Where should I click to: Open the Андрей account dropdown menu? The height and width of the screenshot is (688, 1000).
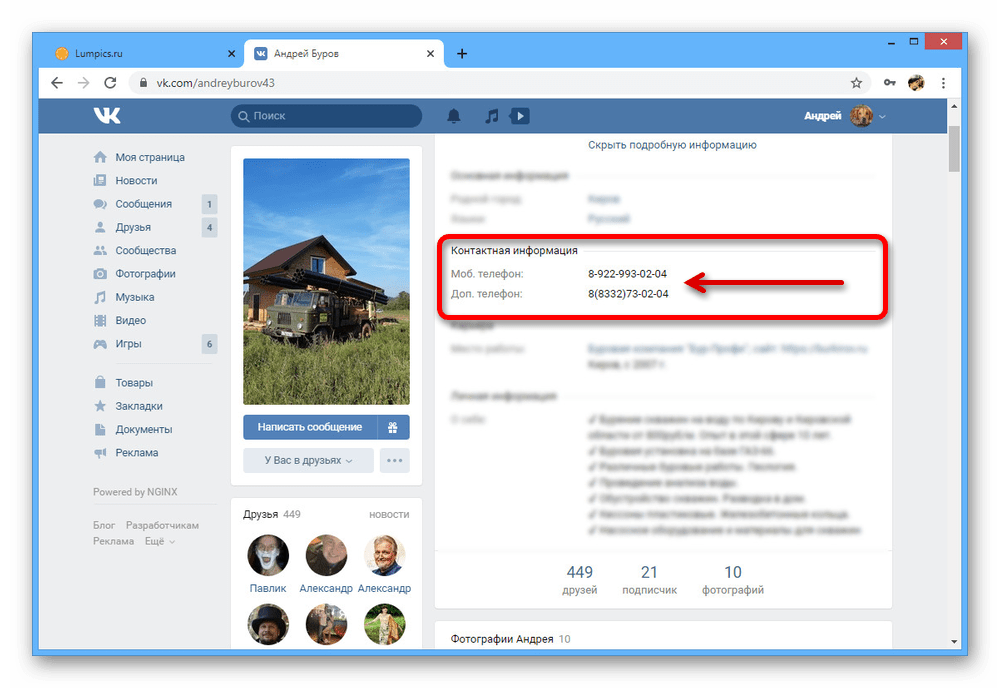tap(845, 116)
